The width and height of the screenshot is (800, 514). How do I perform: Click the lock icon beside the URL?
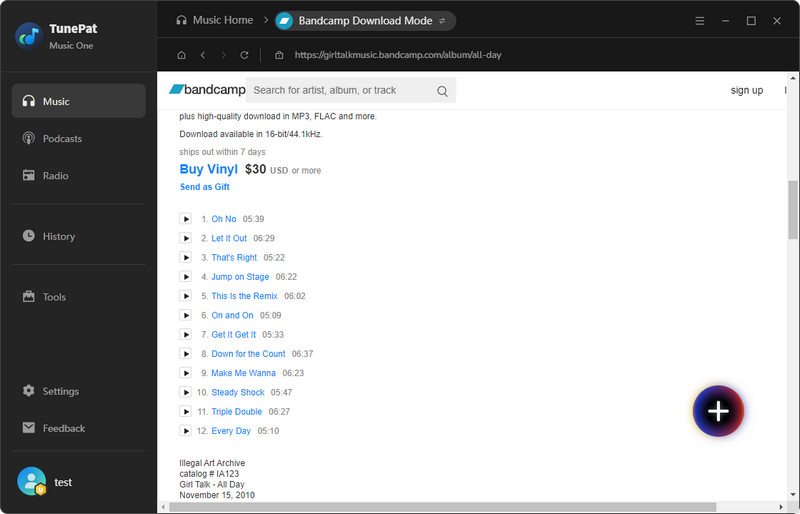[x=279, y=55]
